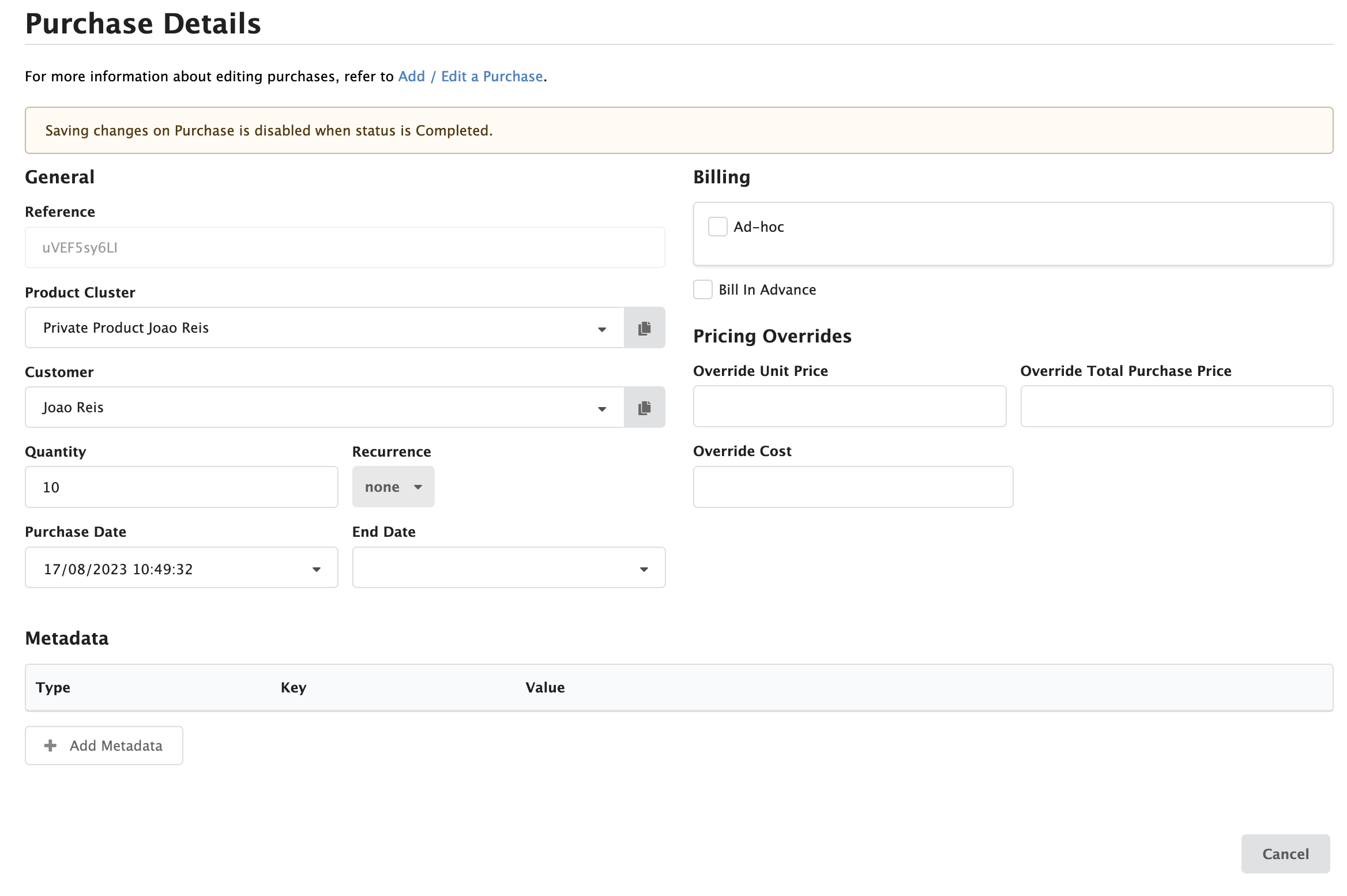Screen dimensions: 1347x896
Task: Enable the Ad-hoc billing checkbox
Action: coord(717,227)
